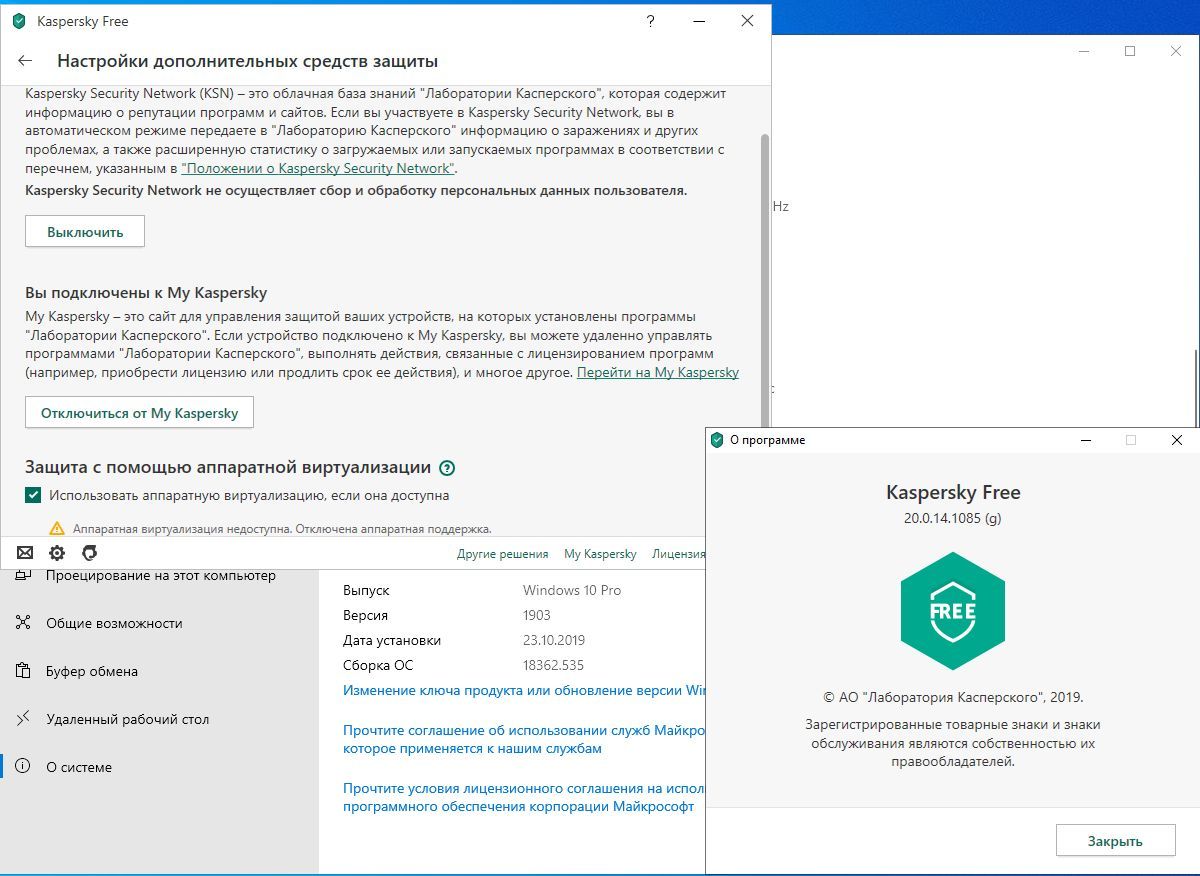This screenshot has width=1200, height=876.
Task: Click the back arrow in Kaspersky settings
Action: coord(25,61)
